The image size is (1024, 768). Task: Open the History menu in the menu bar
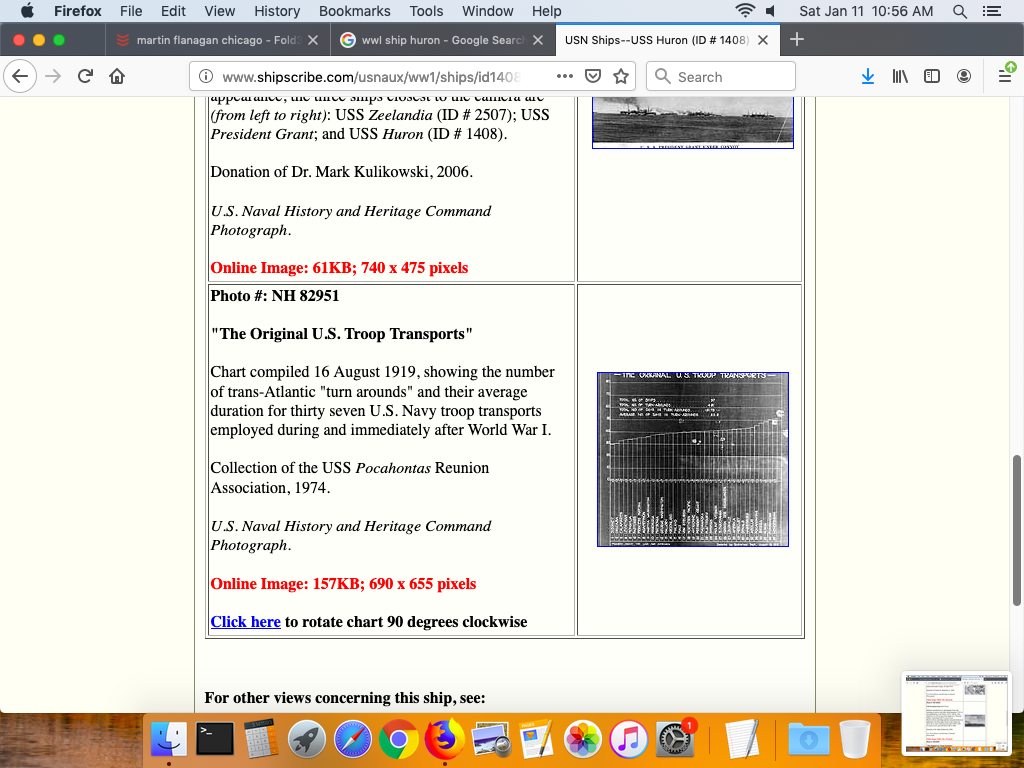tap(277, 11)
